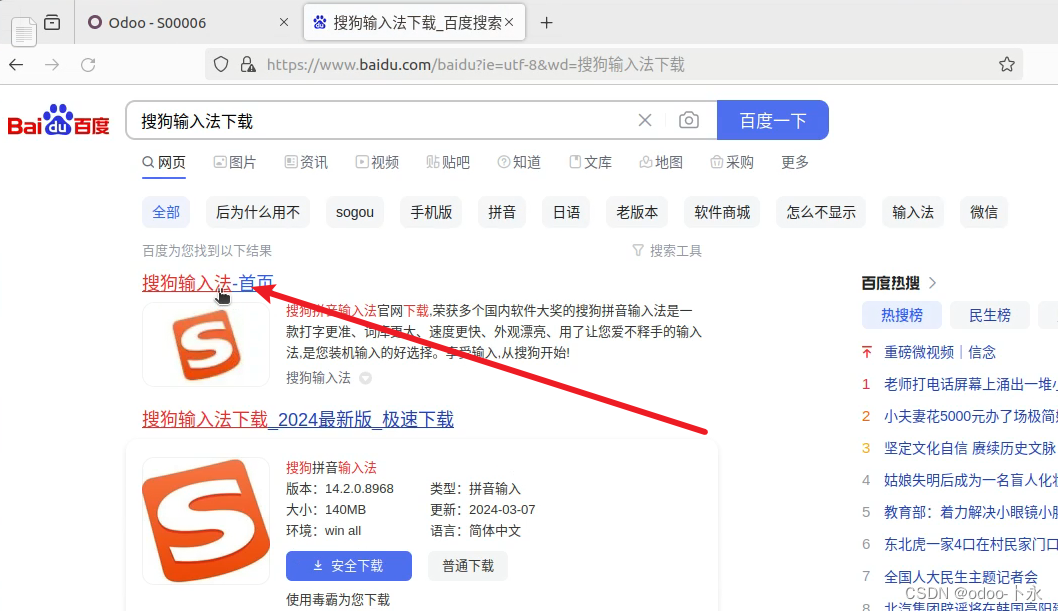Select the 贴吧 search category
The width and height of the screenshot is (1058, 611).
click(448, 163)
